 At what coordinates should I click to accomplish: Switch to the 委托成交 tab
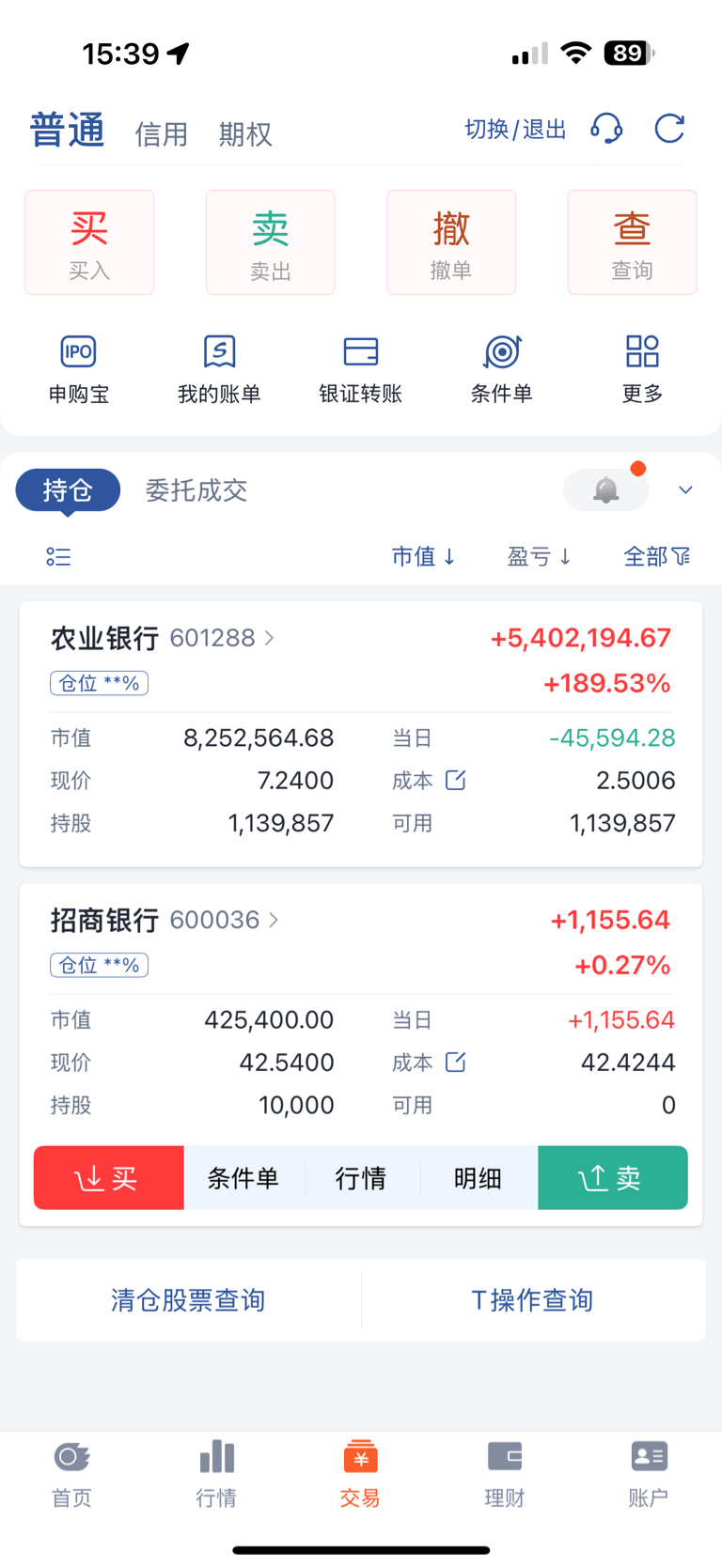[196, 490]
